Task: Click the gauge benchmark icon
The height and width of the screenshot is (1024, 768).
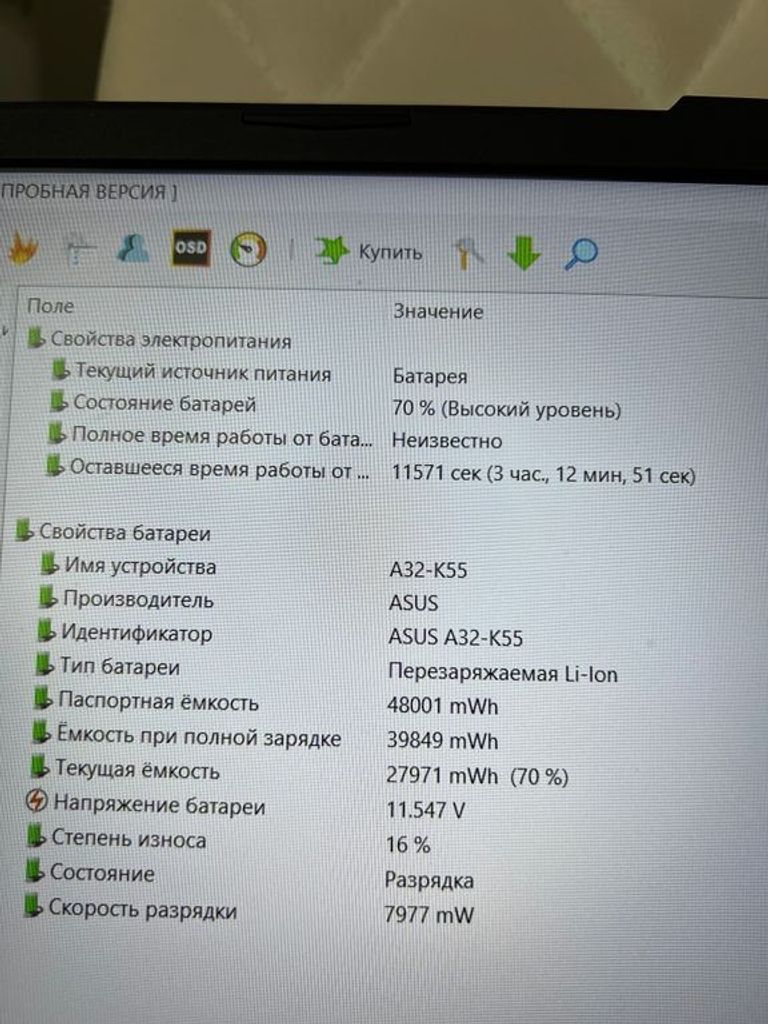Action: tap(248, 249)
